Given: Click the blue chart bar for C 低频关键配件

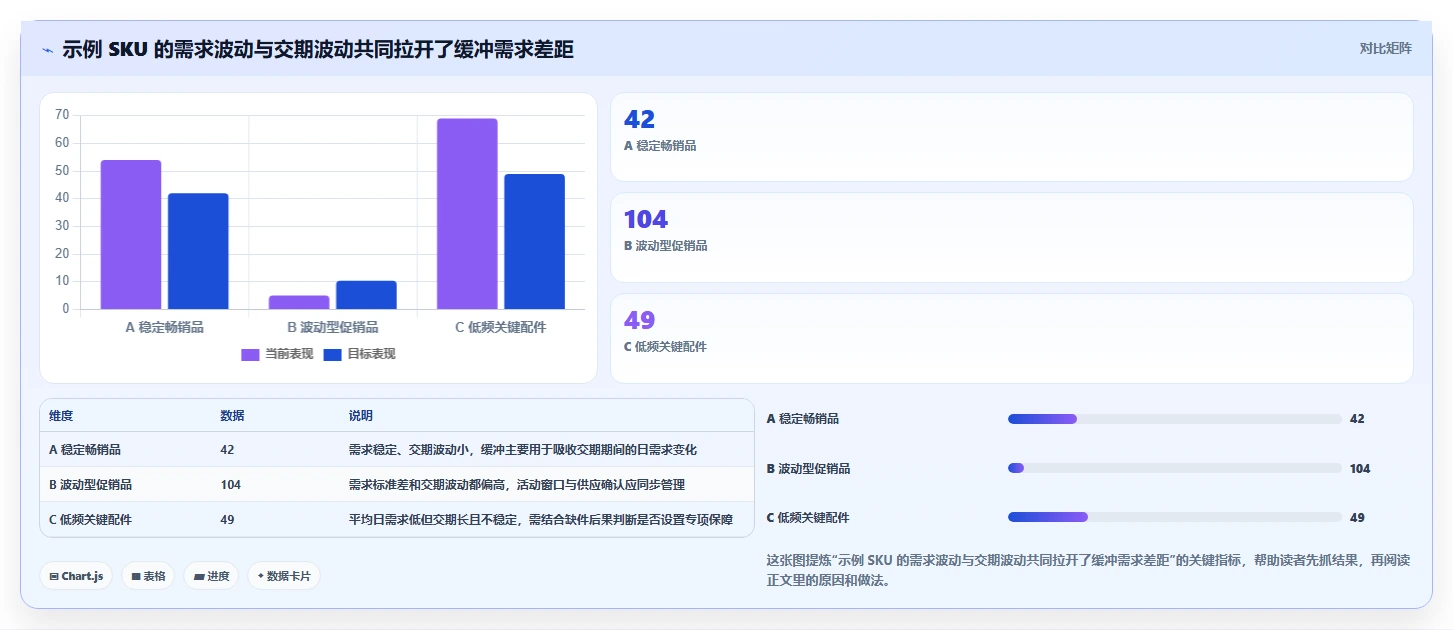Looking at the screenshot, I should pyautogui.click(x=534, y=241).
